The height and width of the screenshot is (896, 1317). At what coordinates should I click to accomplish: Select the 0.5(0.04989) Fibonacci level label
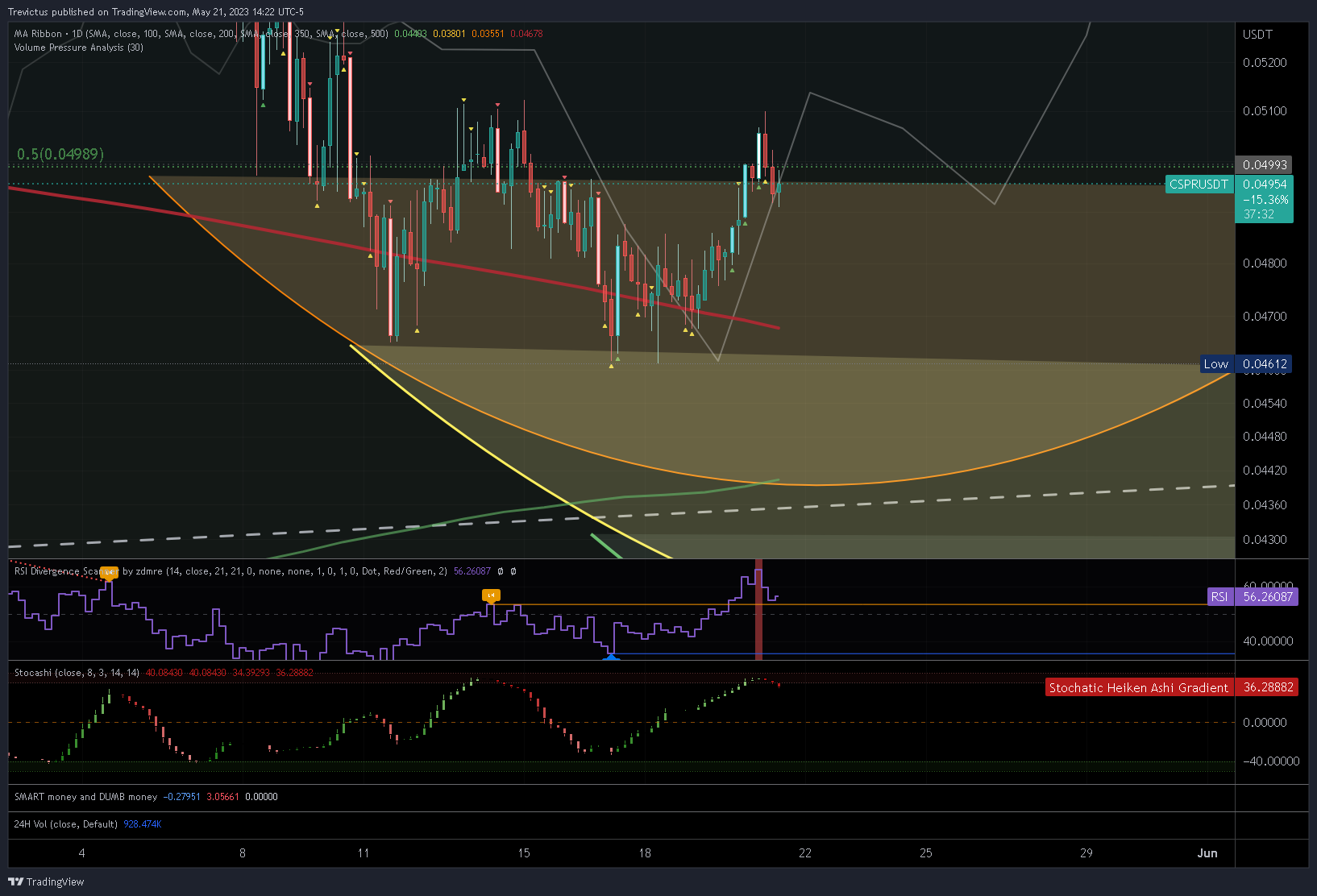[60, 154]
